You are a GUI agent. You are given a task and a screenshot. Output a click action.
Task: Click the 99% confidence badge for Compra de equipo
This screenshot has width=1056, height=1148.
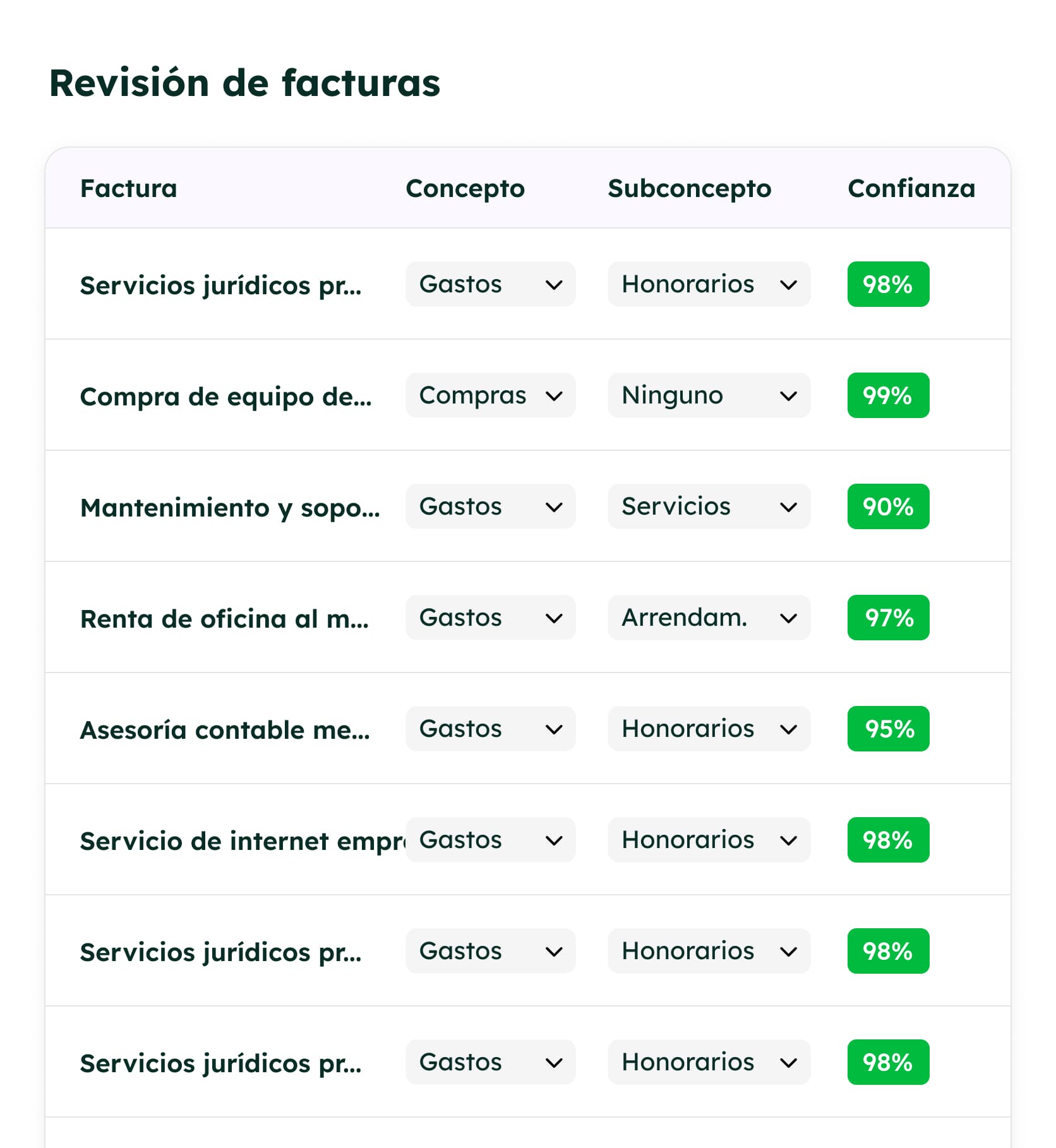pos(888,395)
